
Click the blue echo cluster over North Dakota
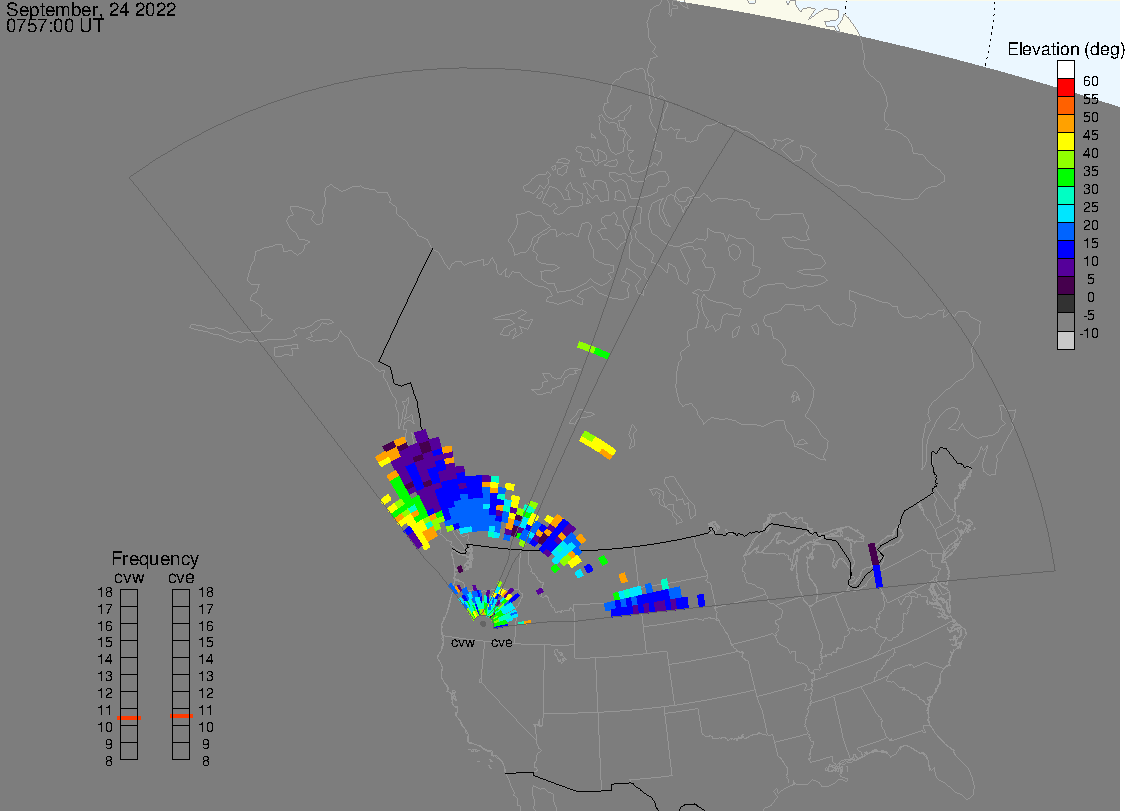point(654,599)
